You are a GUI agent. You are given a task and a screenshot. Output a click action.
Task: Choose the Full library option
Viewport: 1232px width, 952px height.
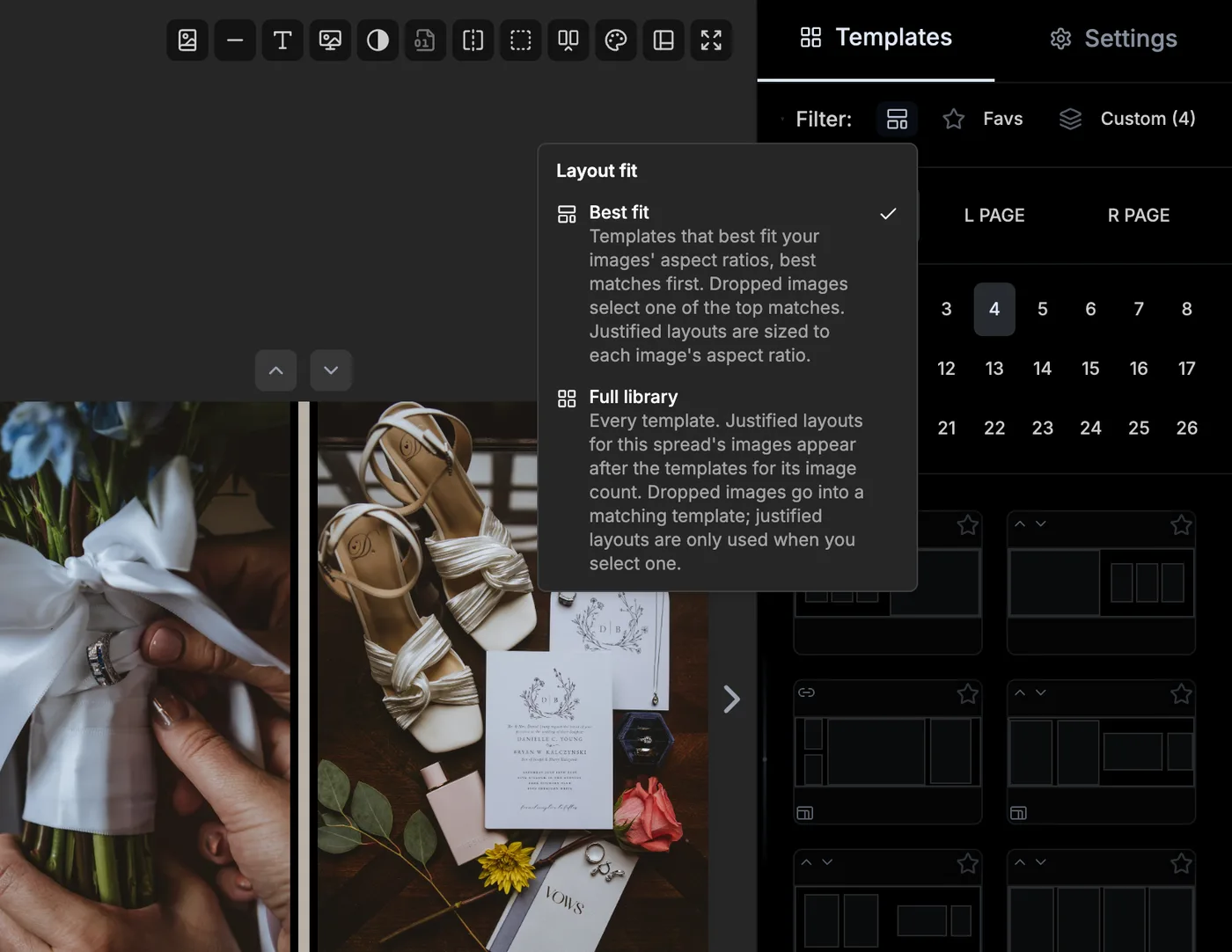point(727,480)
